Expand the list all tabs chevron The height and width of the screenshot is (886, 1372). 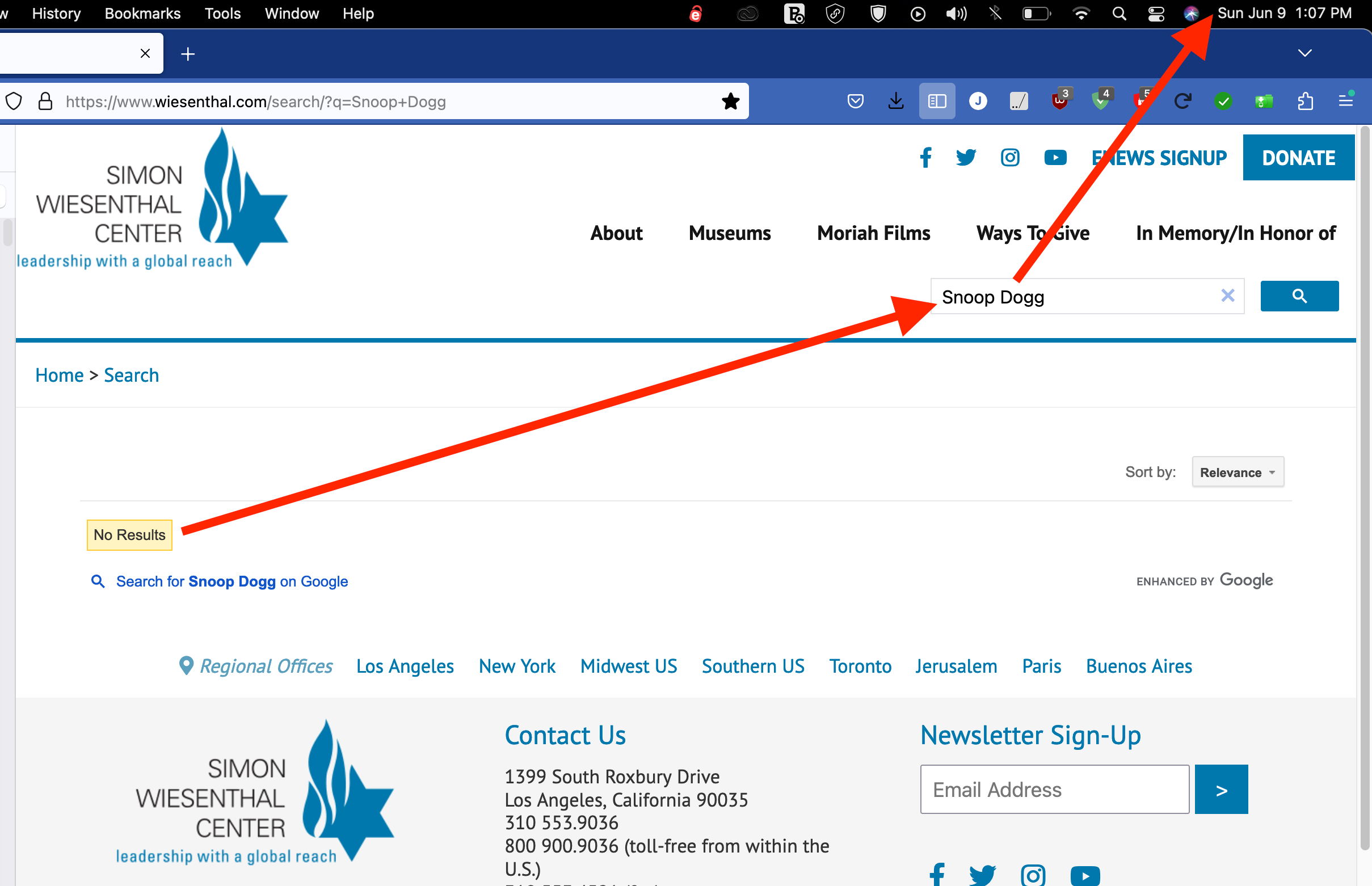pos(1304,53)
